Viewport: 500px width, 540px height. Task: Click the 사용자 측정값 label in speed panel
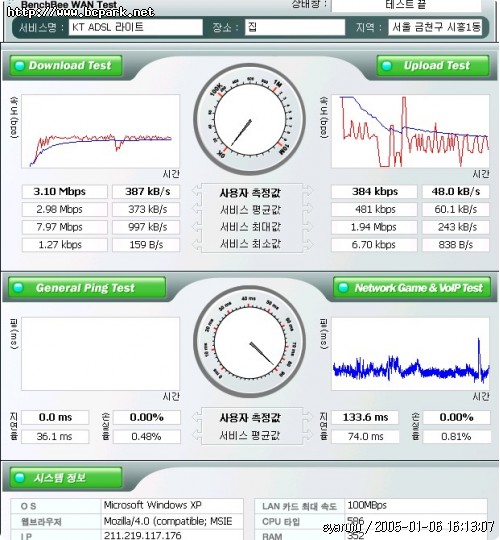pos(250,193)
